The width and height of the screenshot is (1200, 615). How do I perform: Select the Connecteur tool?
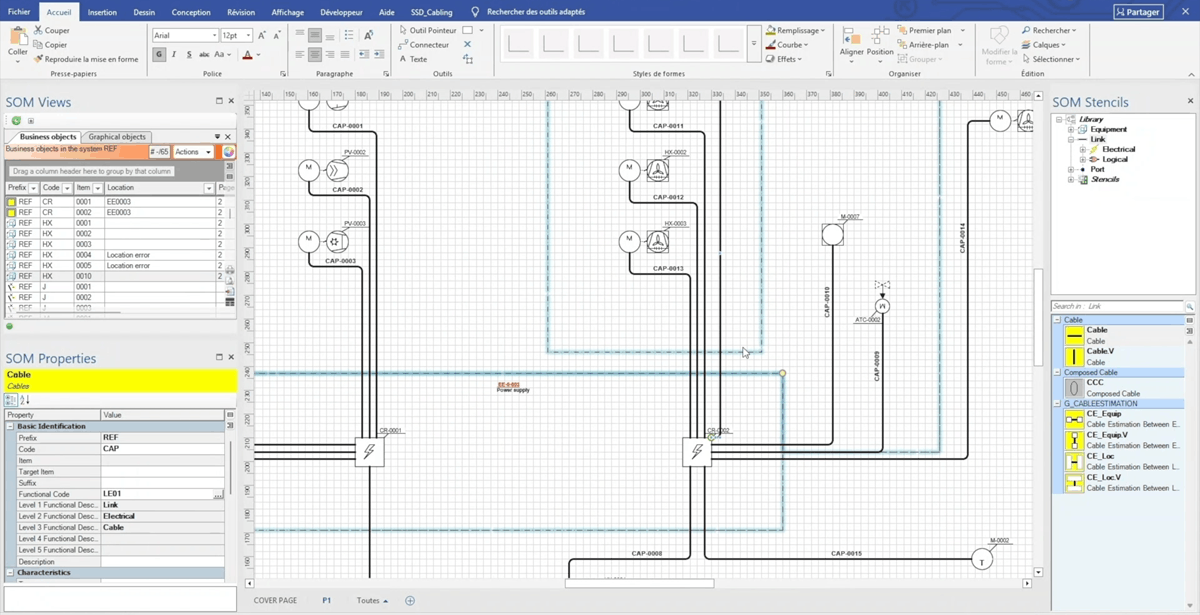pyautogui.click(x=428, y=45)
